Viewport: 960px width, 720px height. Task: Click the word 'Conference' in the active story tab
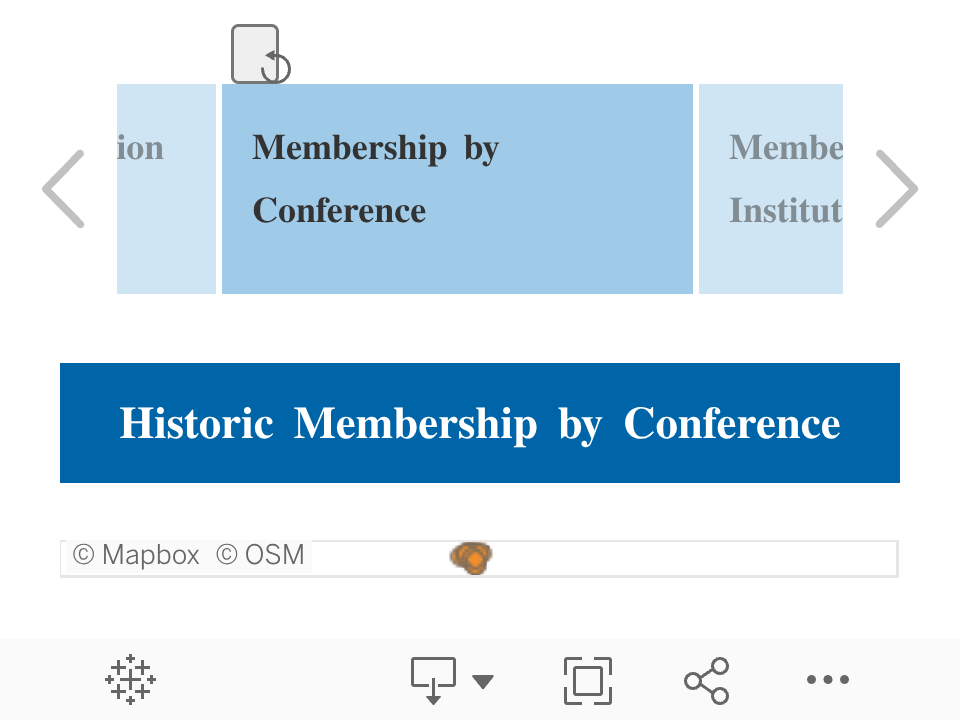[339, 211]
